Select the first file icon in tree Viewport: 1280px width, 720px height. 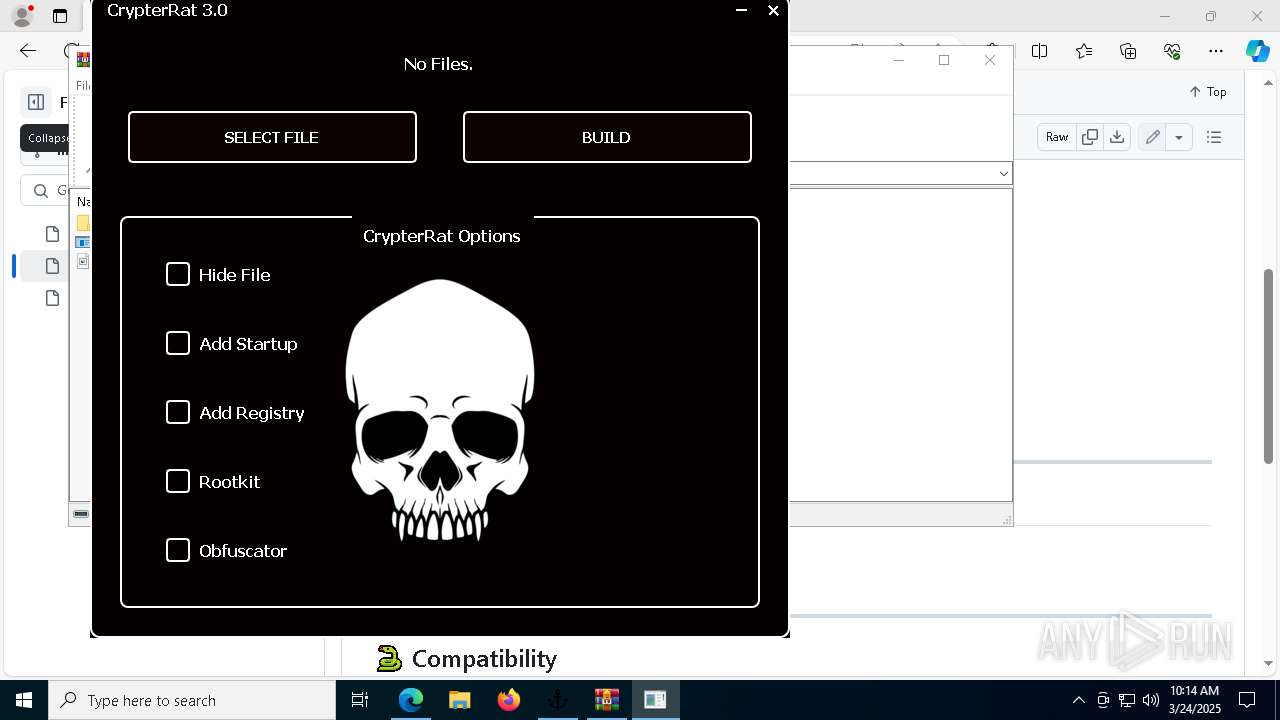coord(53,234)
